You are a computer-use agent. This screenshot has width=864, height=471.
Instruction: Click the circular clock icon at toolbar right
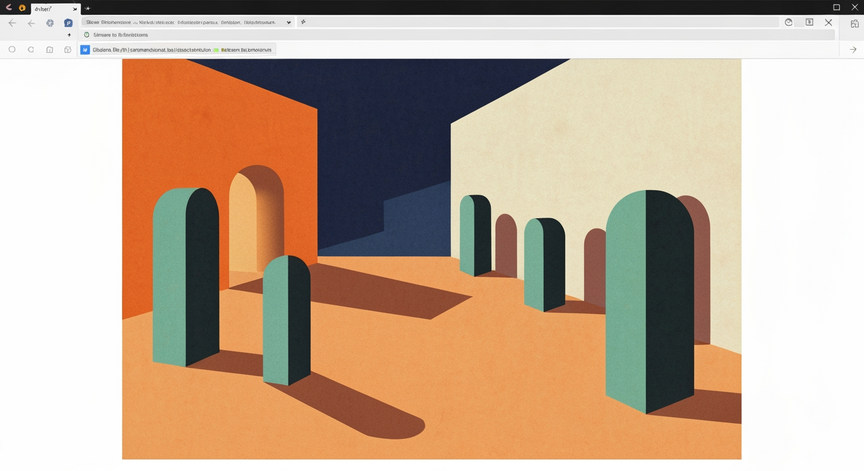click(789, 23)
